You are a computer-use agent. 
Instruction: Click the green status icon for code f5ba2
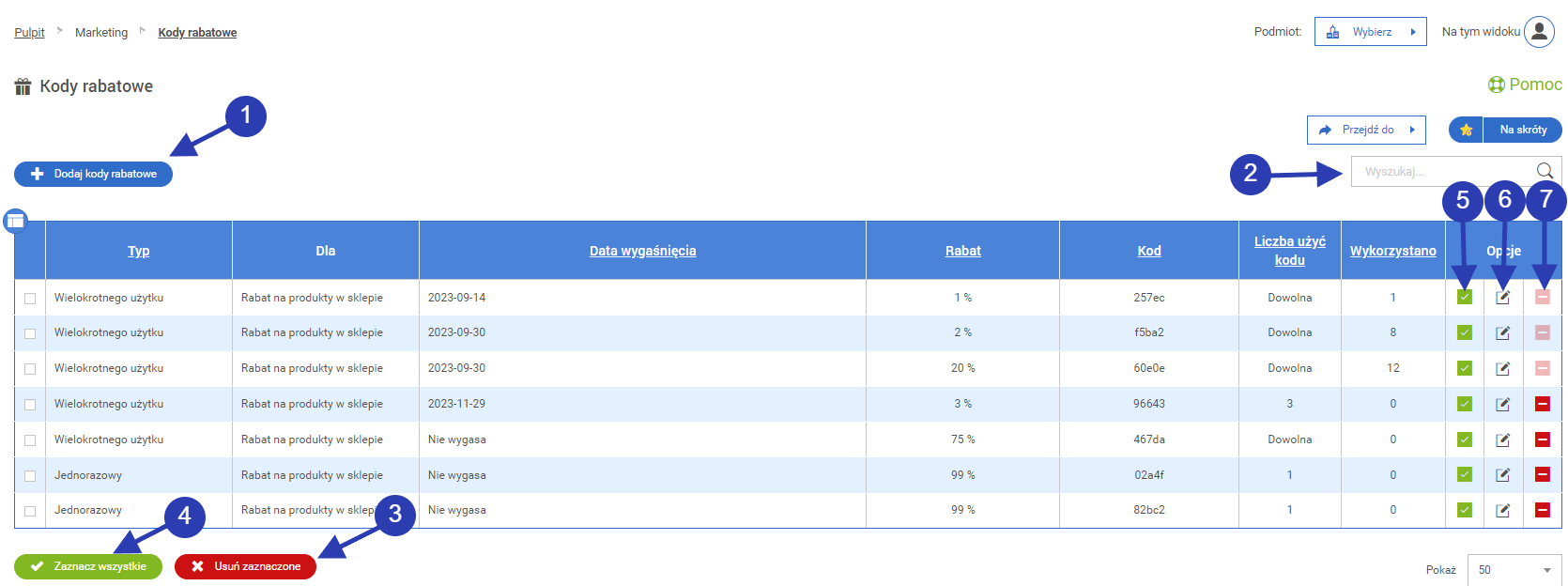coord(1464,332)
